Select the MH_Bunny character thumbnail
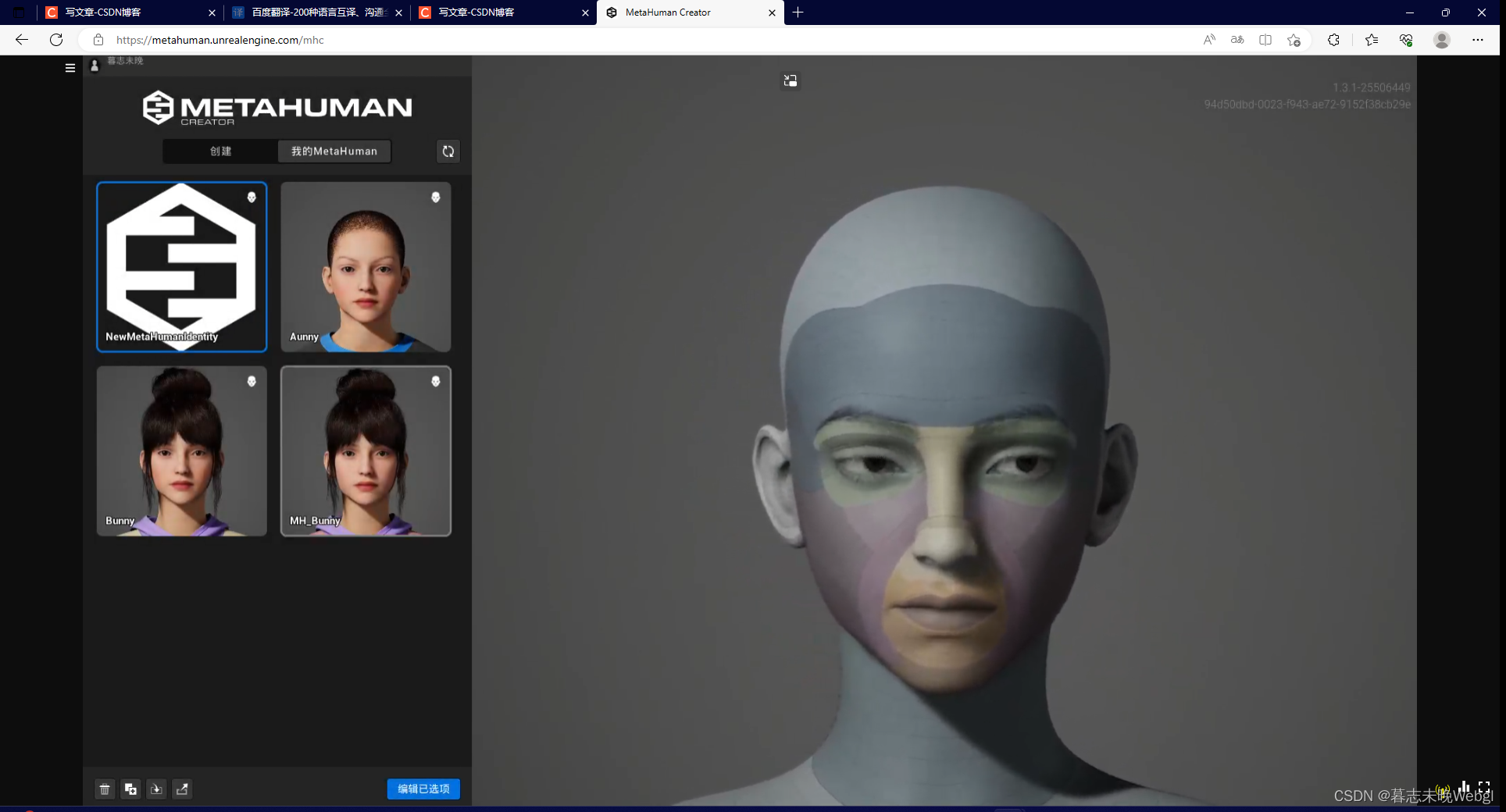 [366, 451]
